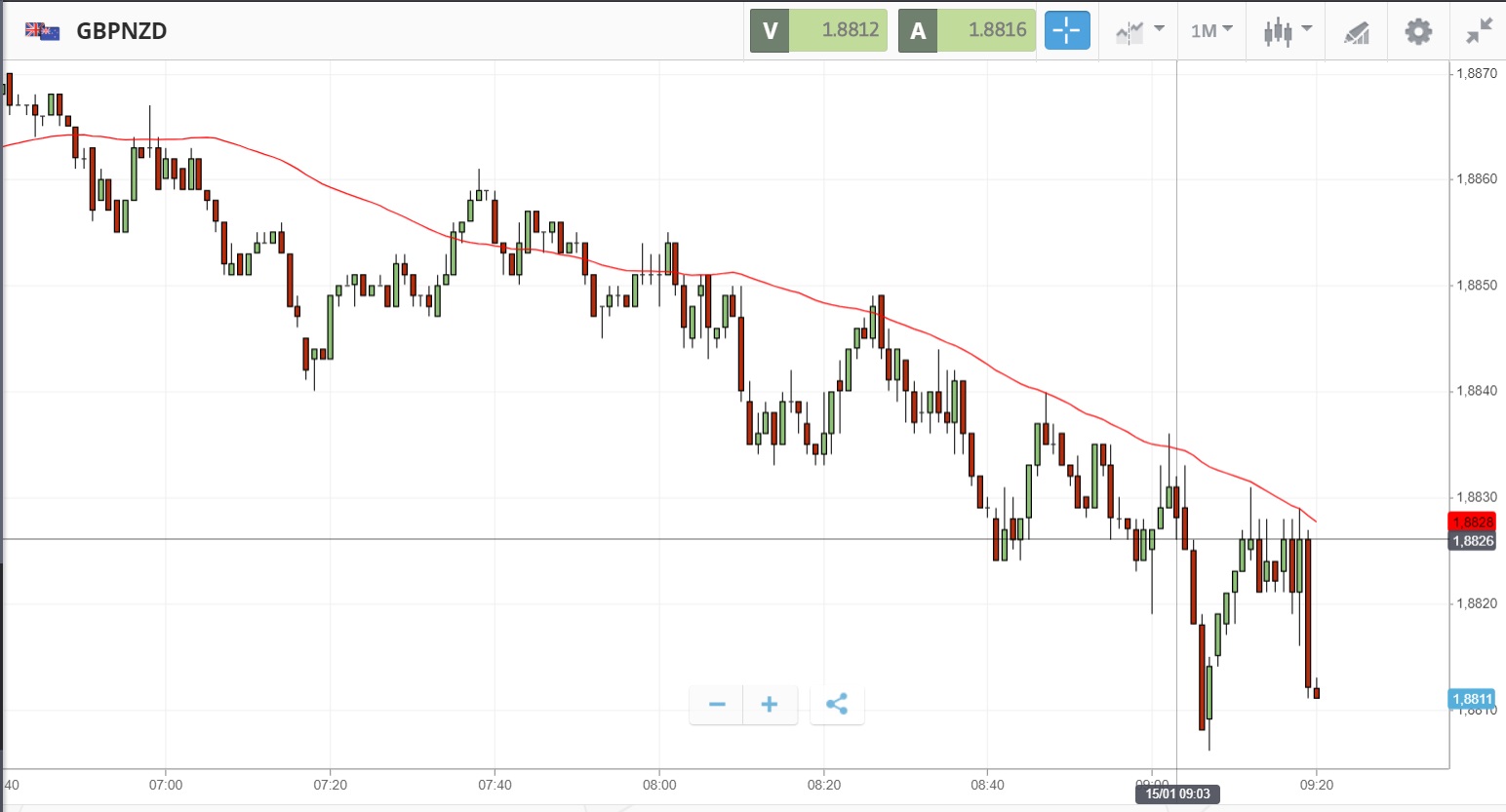Expand the candlestick chart type menu
Image resolution: width=1506 pixels, height=812 pixels.
[1288, 31]
